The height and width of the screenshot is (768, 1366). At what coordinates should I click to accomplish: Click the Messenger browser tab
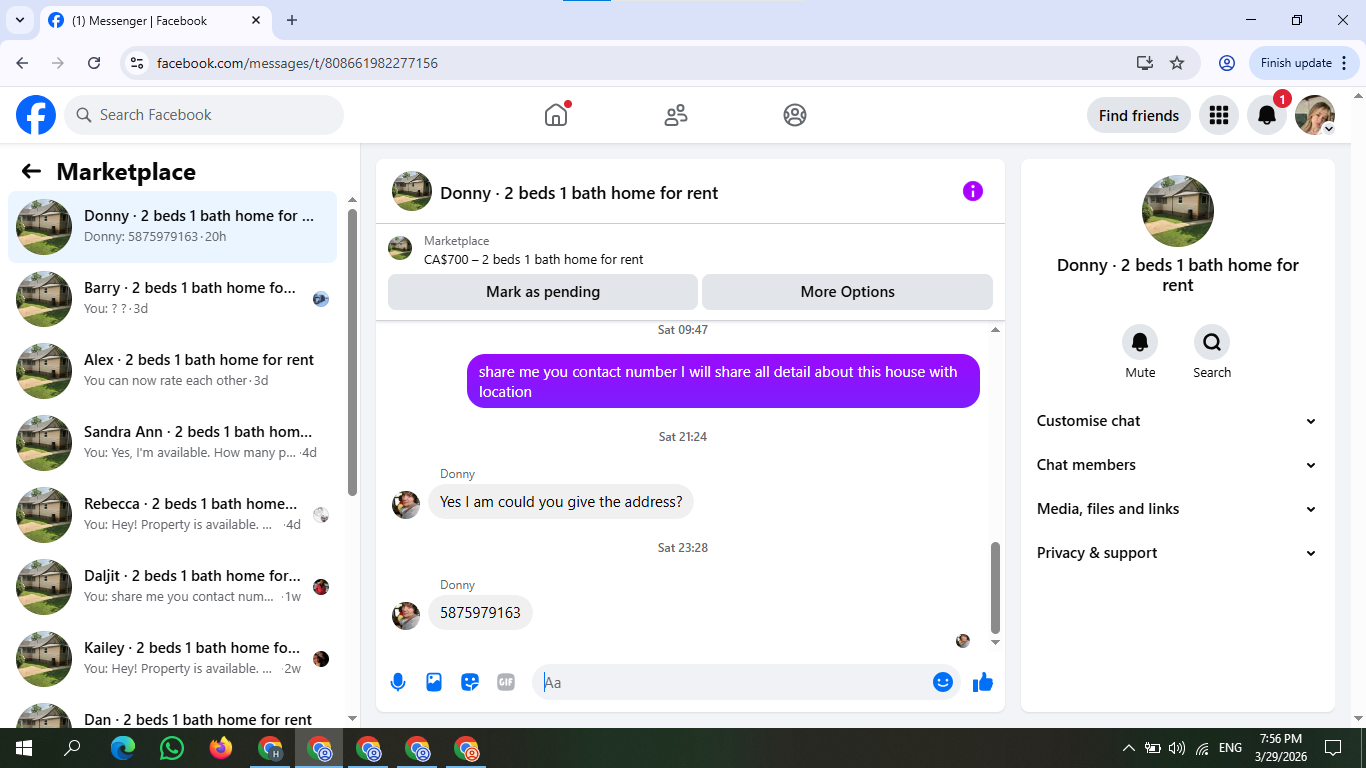click(x=157, y=20)
